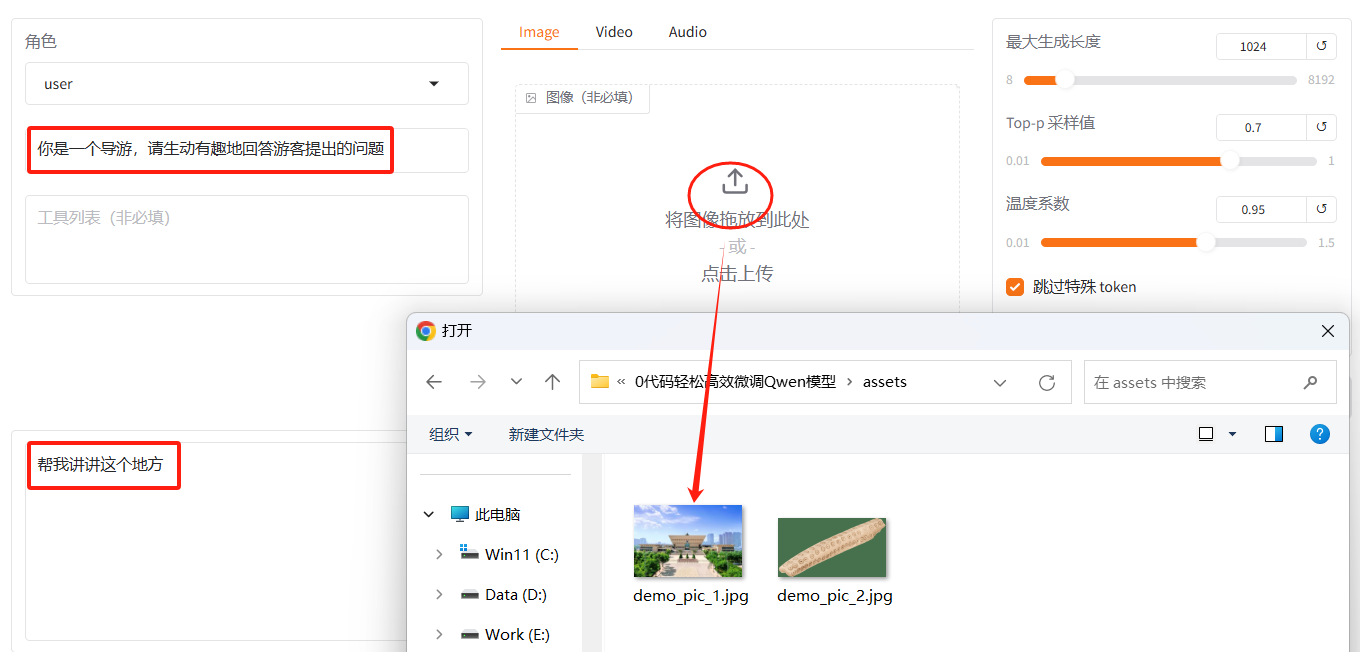
Task: Click the 0代码轻松高效微调Qwen模型 breadcrumb
Action: coord(735,381)
